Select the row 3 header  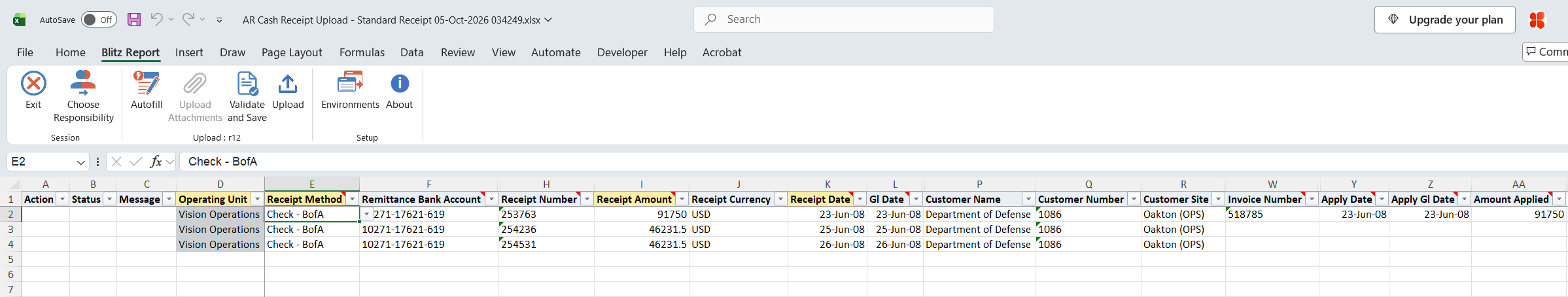[10, 230]
